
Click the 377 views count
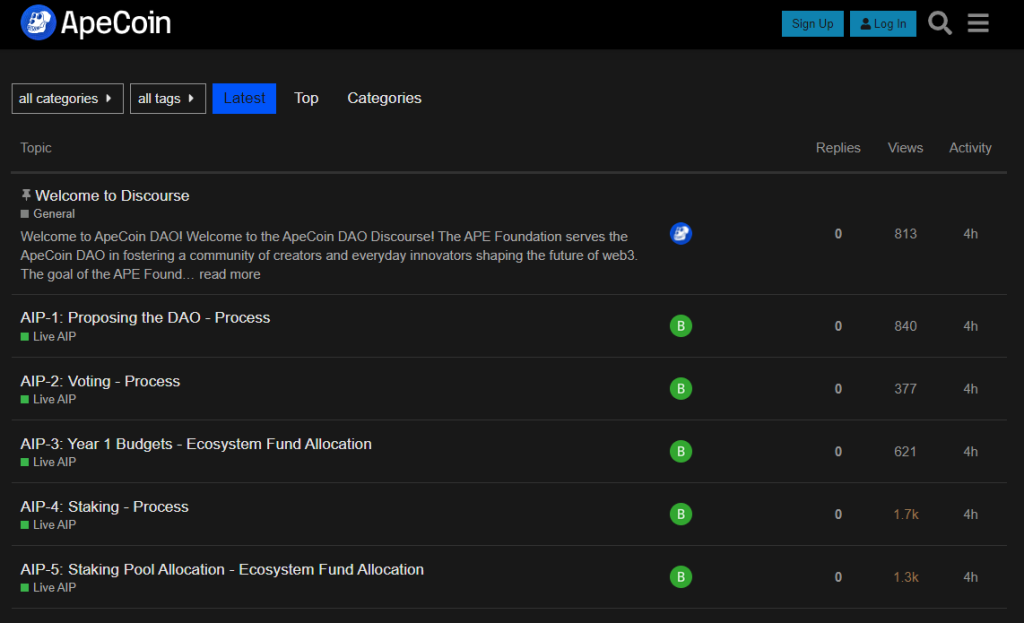click(905, 389)
